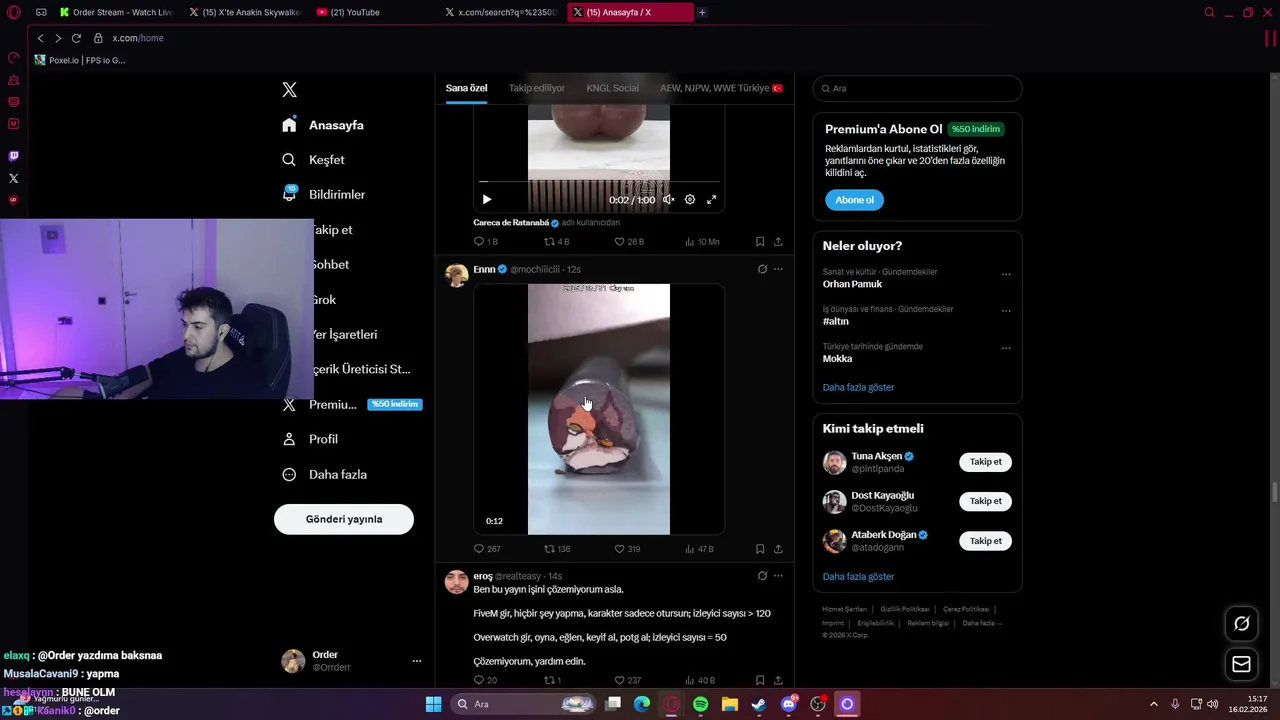
Task: Open Keşfet search page
Action: tap(313, 160)
